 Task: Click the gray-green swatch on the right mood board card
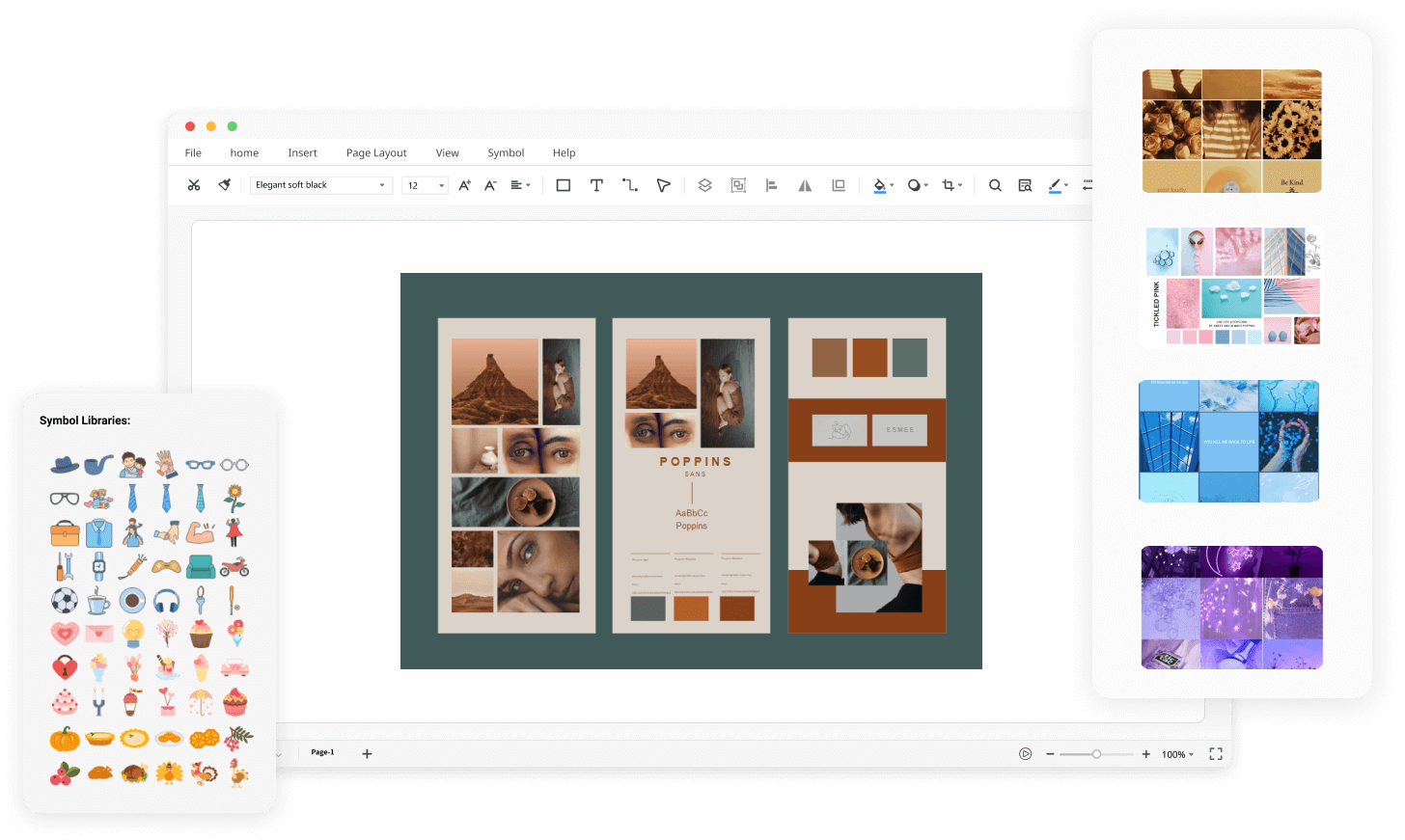click(x=909, y=358)
